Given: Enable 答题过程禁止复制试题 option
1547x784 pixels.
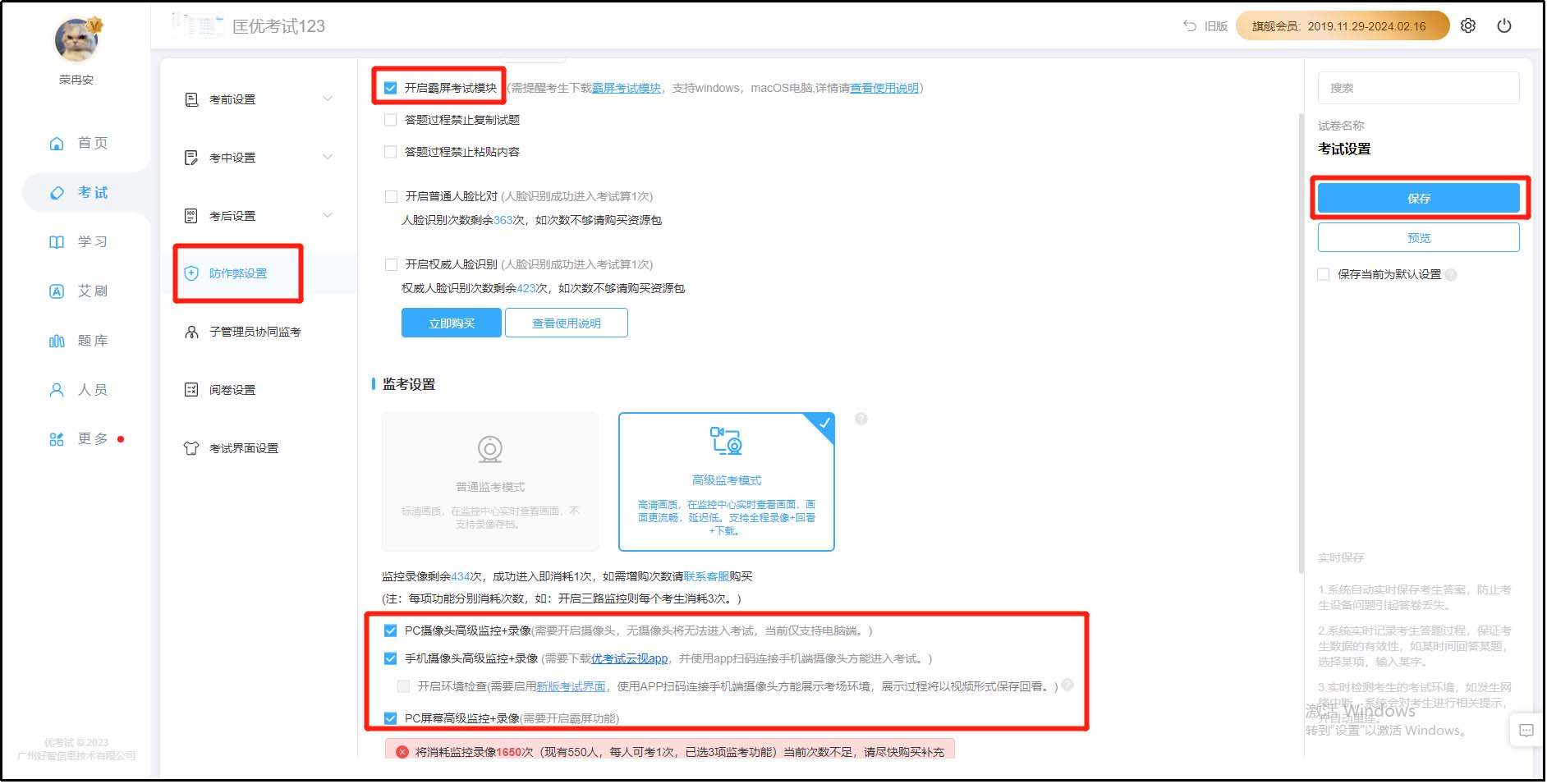Looking at the screenshot, I should coord(390,119).
